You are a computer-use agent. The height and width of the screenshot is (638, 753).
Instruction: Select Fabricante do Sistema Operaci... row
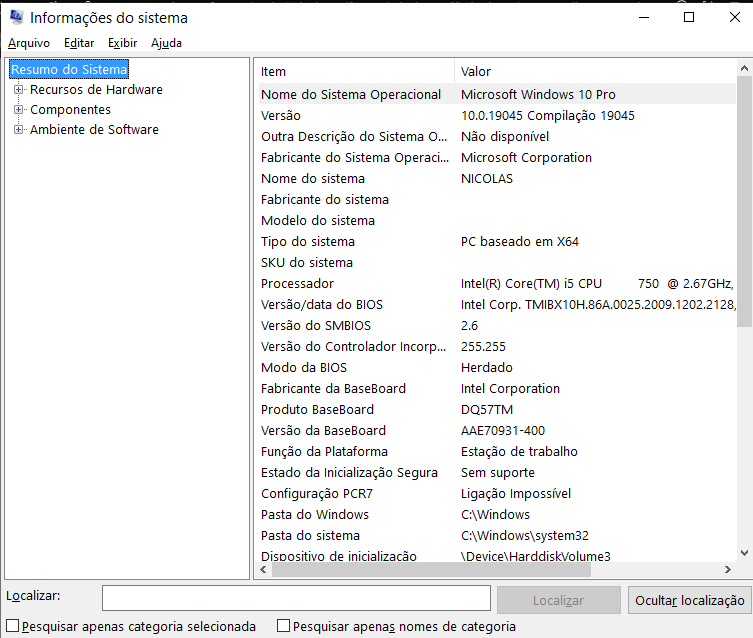tap(497, 157)
